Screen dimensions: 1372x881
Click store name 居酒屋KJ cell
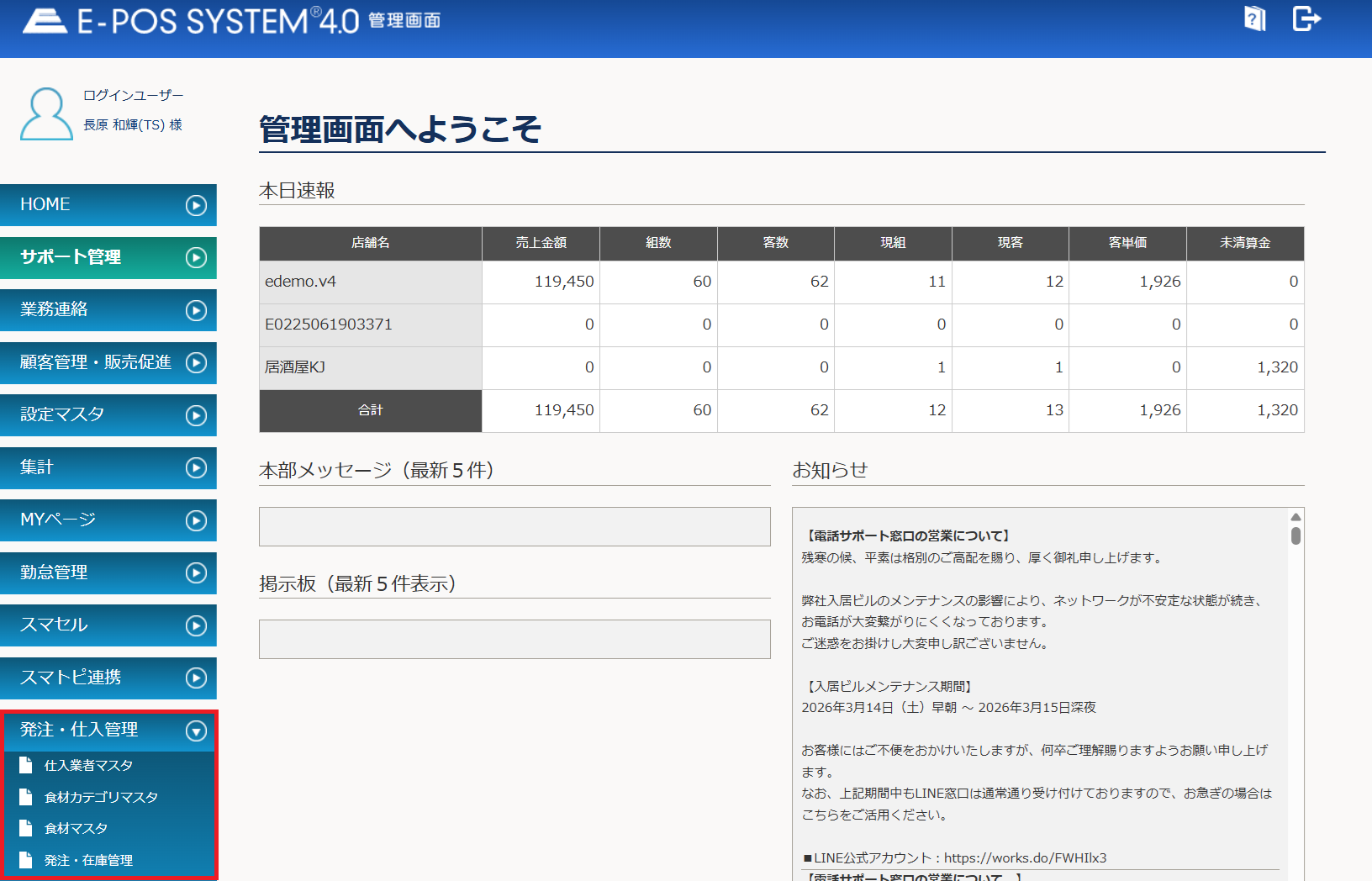[371, 367]
